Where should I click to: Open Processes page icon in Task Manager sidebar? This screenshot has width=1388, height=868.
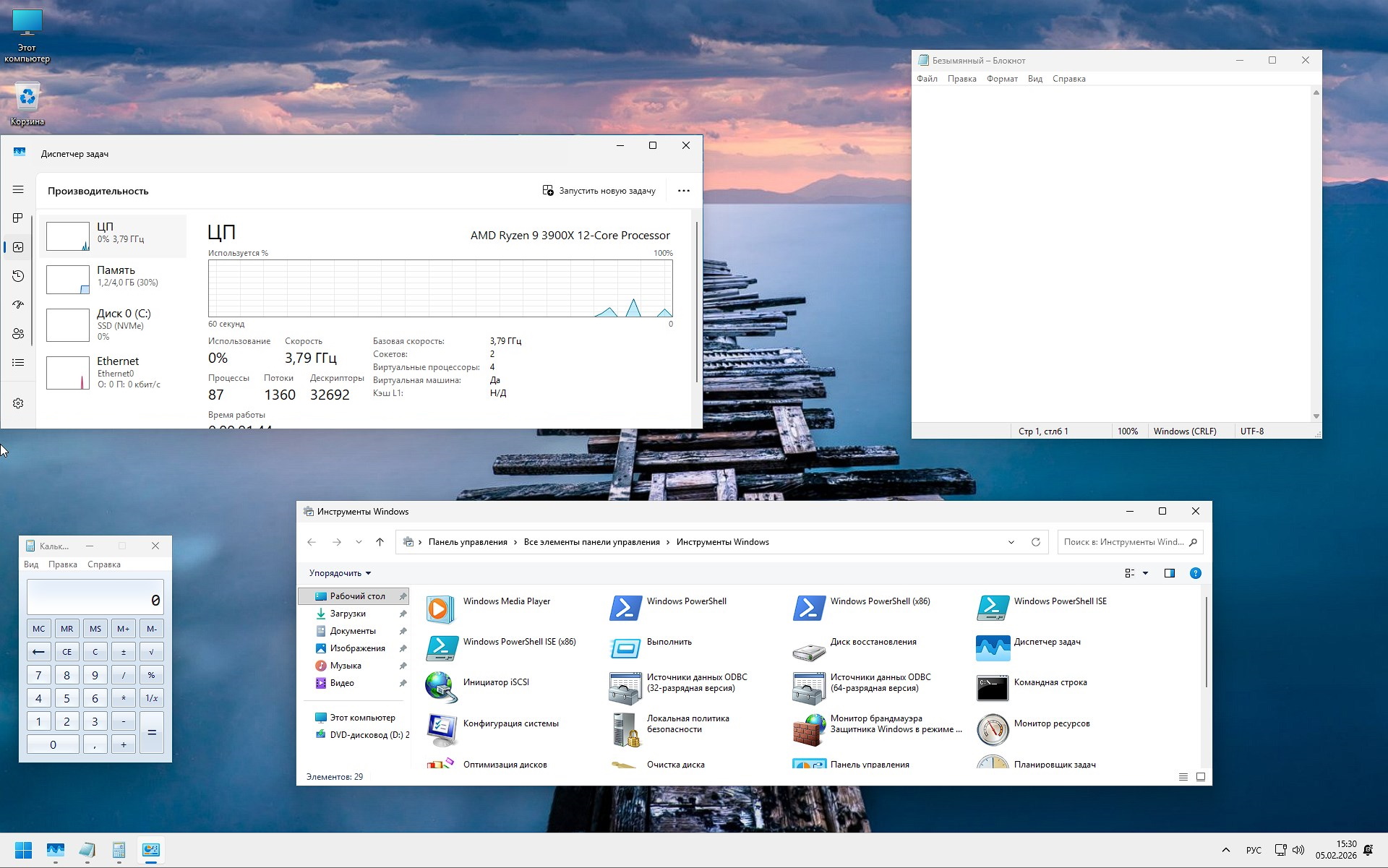coord(18,218)
